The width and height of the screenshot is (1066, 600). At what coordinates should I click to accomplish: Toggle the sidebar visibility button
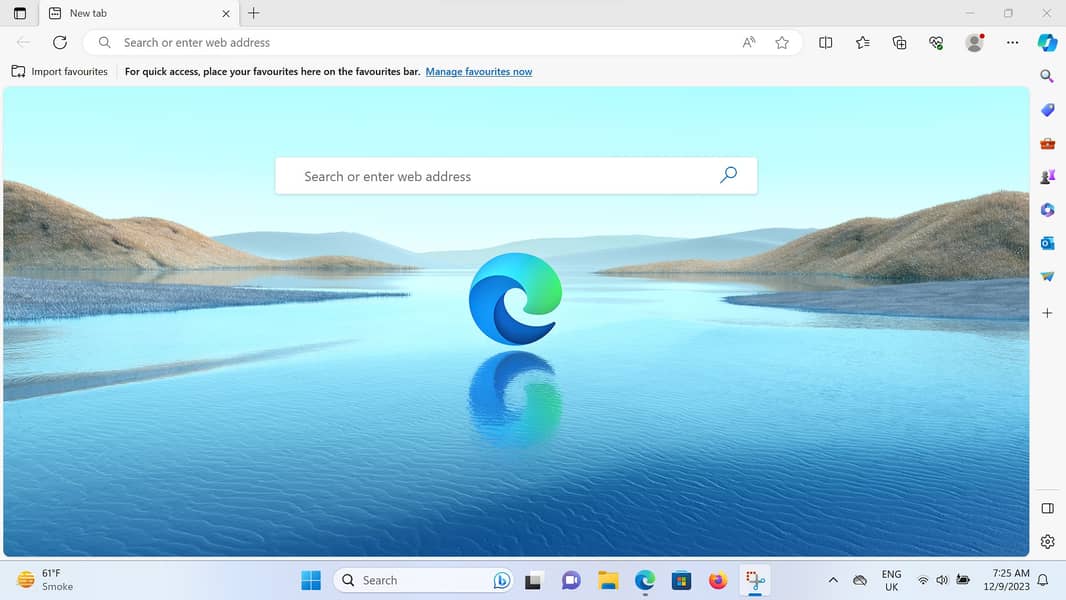click(x=1047, y=508)
